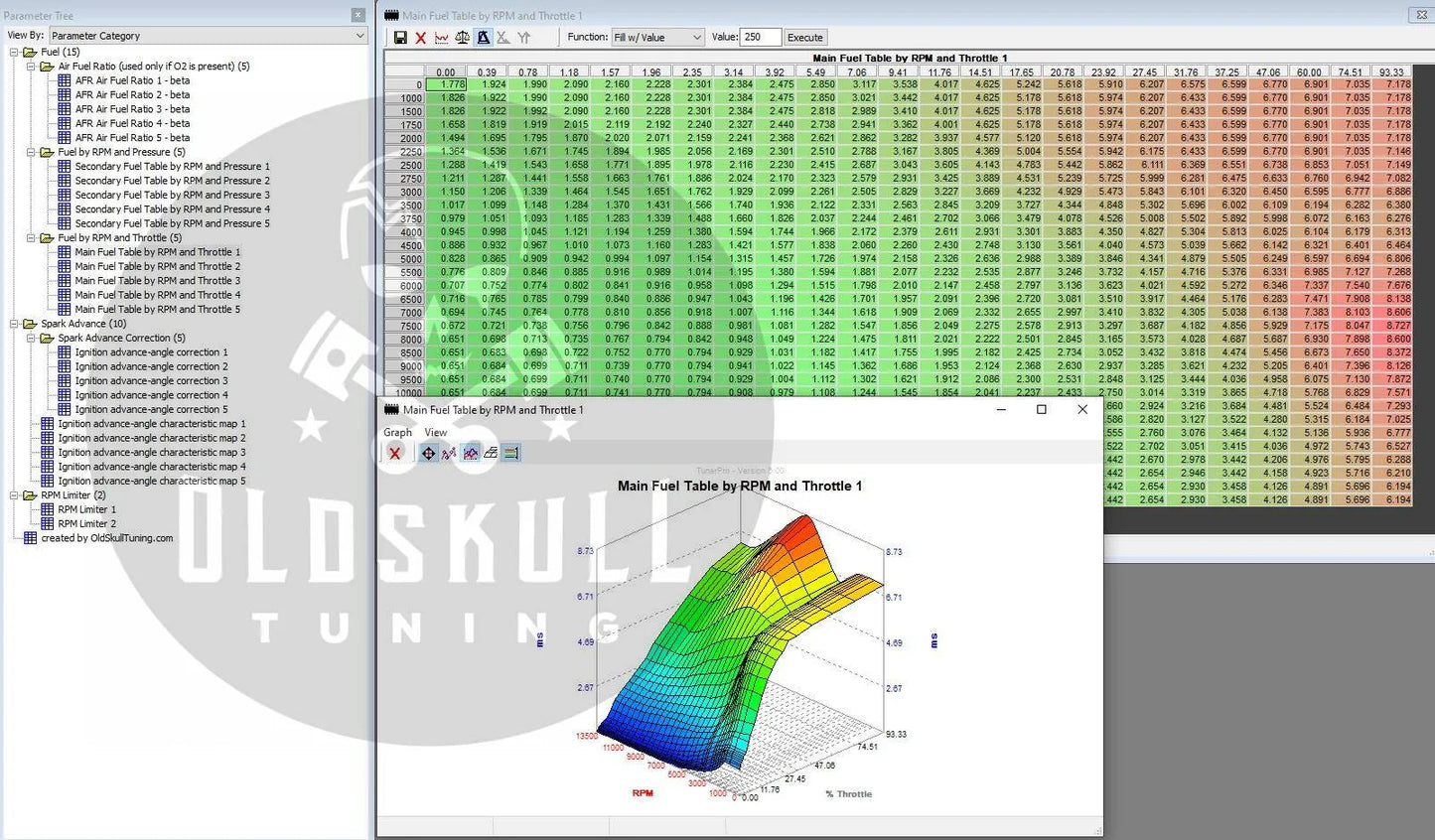This screenshot has height=840, width=1435.
Task: Click the red X icon in graph window toolbar
Action: 395,453
